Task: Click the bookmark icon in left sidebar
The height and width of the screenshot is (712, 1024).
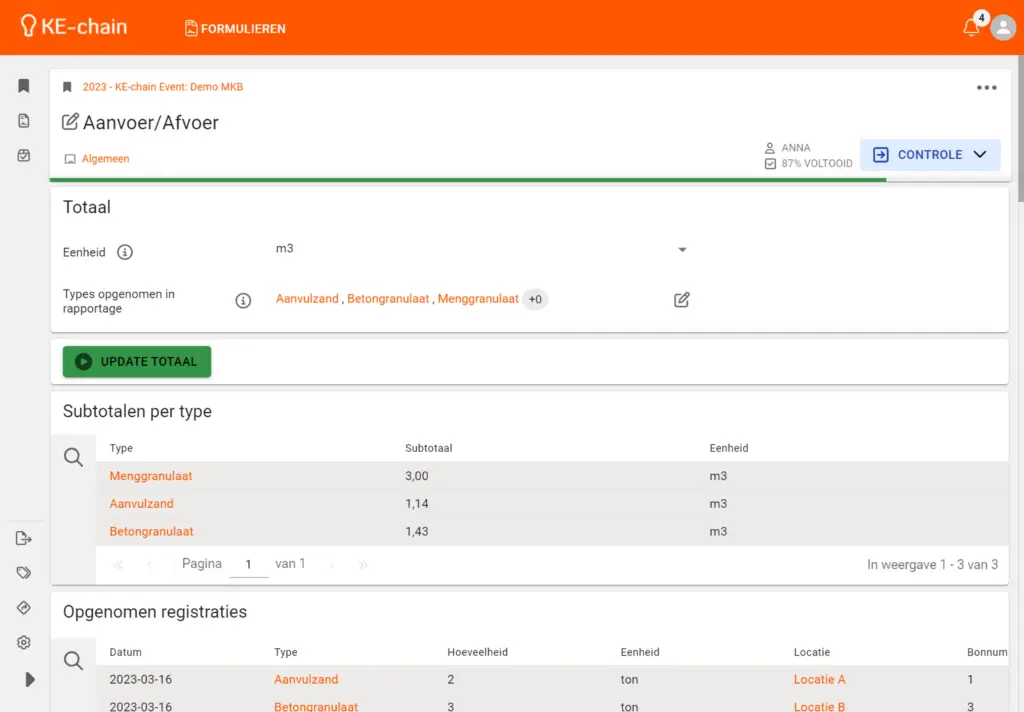Action: [x=24, y=86]
